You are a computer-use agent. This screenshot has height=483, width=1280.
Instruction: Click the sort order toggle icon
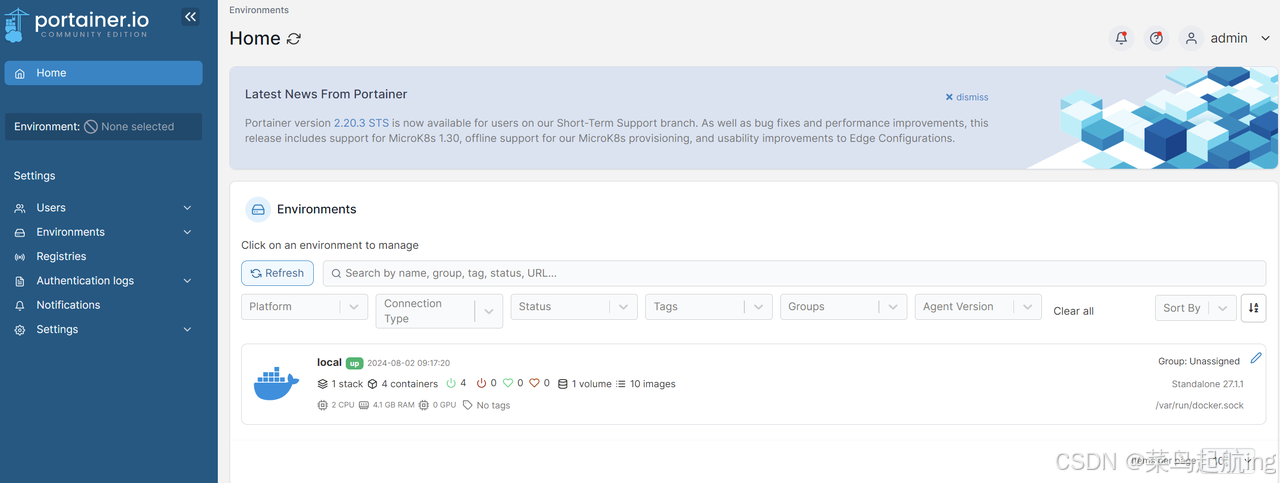[x=1253, y=308]
